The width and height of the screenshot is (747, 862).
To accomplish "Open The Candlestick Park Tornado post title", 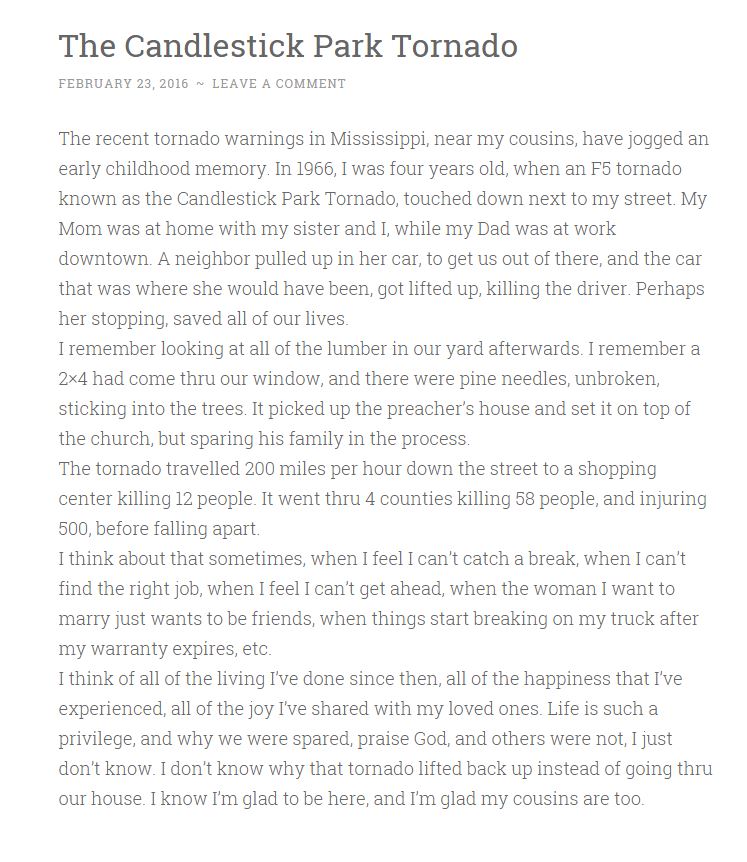I will [x=288, y=46].
